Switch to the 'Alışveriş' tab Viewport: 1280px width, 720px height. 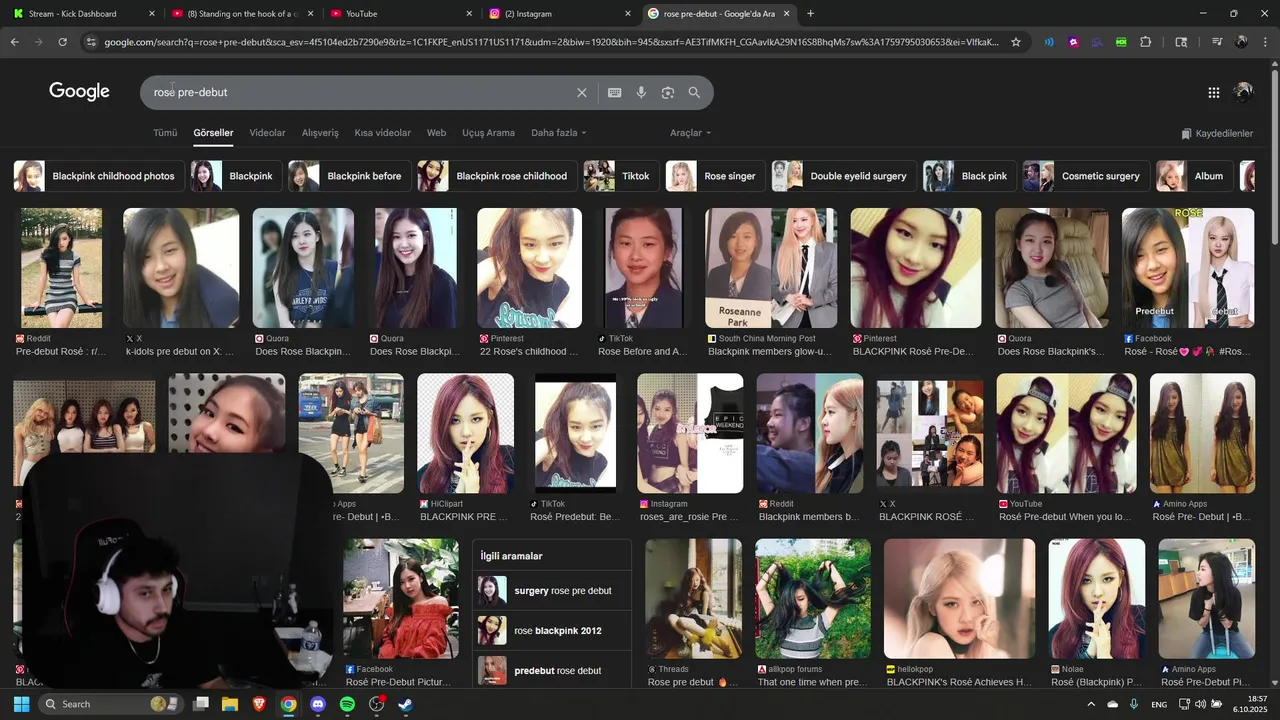[x=320, y=133]
